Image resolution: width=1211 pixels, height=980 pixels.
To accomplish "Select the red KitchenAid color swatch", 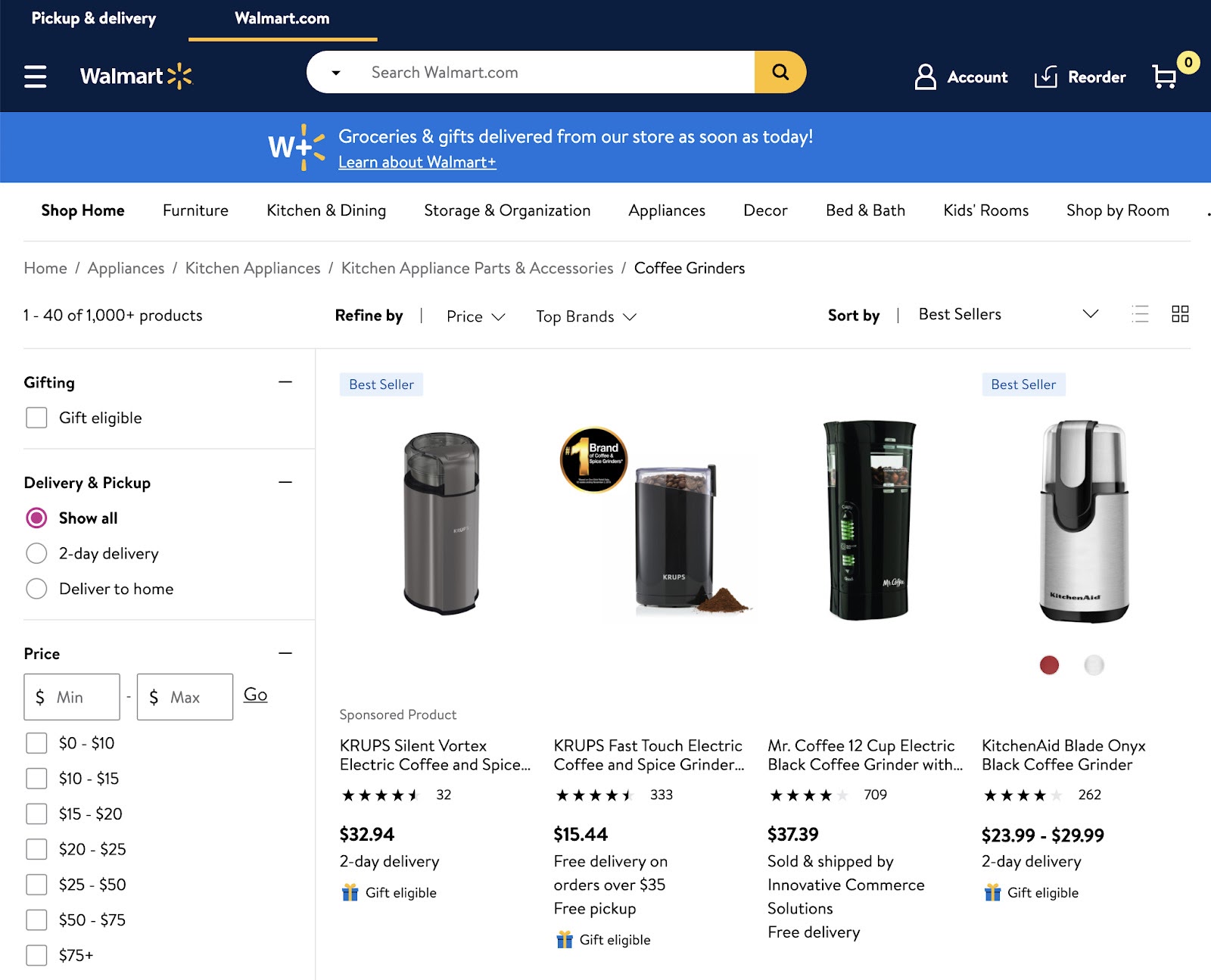I will click(1049, 665).
